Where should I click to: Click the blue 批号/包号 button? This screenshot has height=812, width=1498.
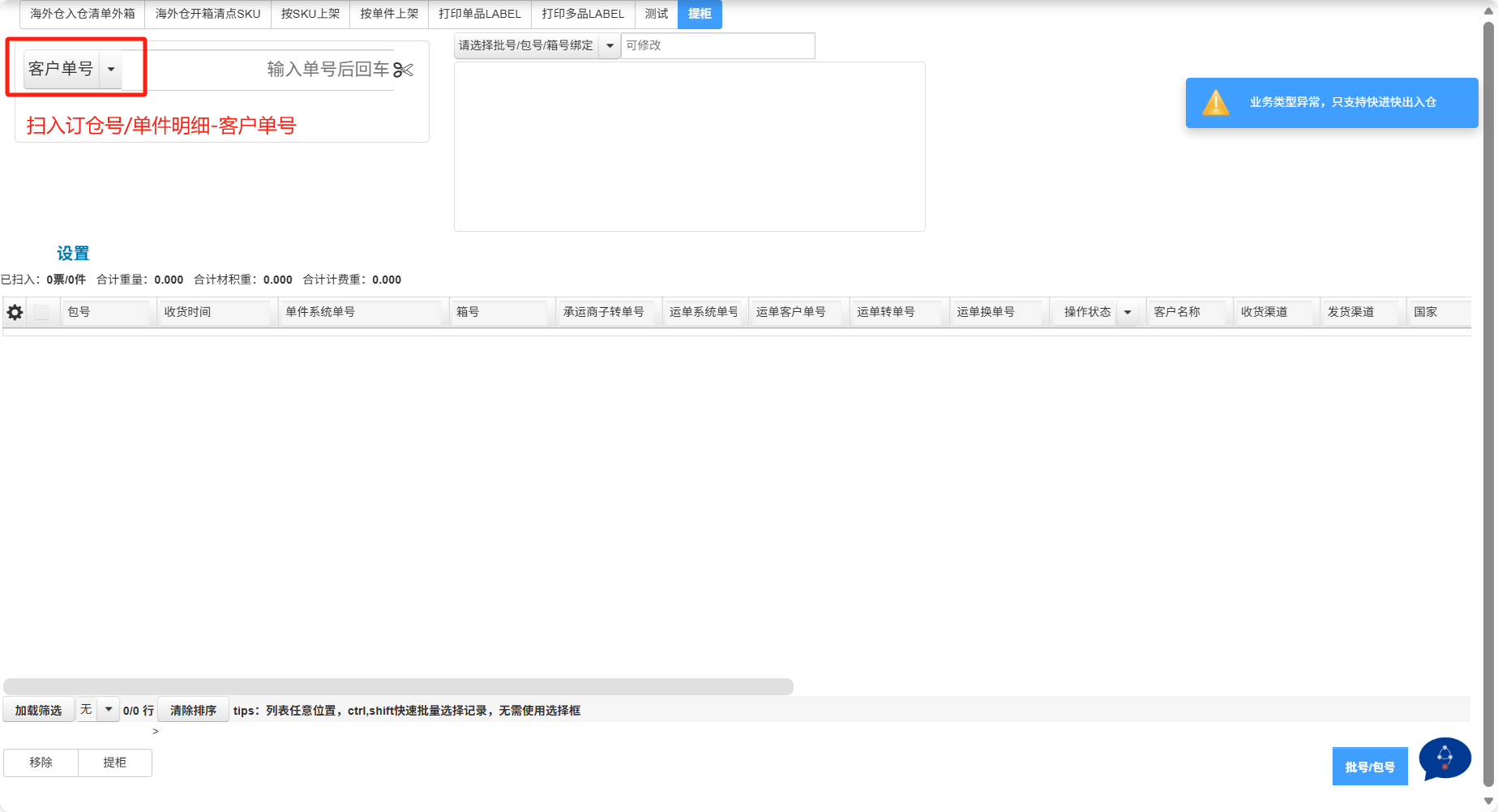coord(1369,767)
